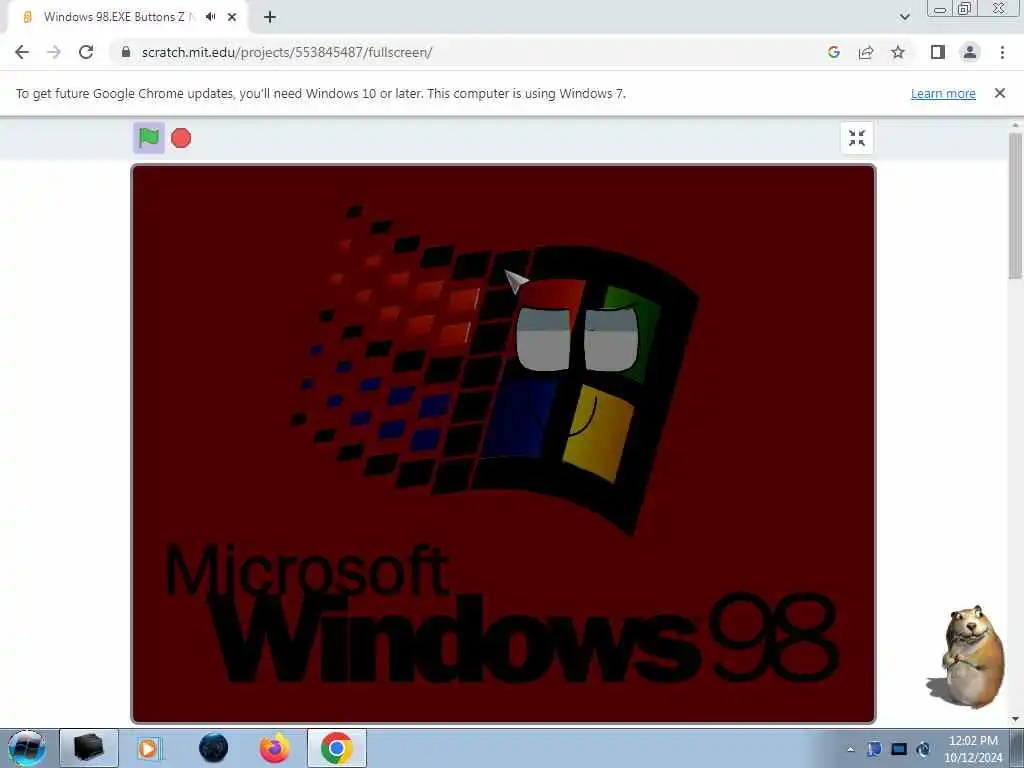Open the dark globe app in taskbar
1024x768 pixels.
214,748
